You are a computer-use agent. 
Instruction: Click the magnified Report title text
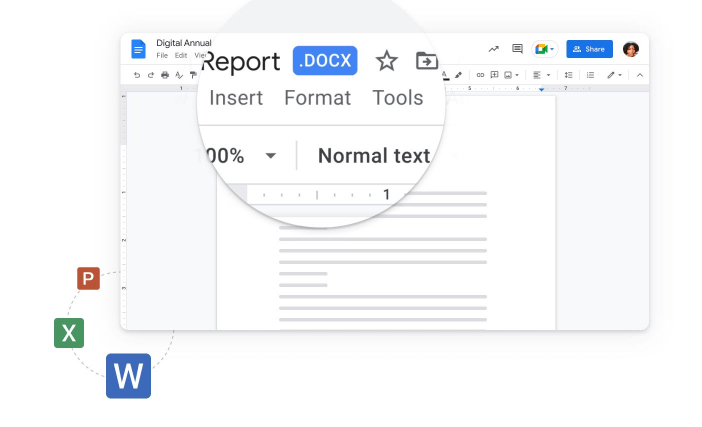(x=241, y=62)
